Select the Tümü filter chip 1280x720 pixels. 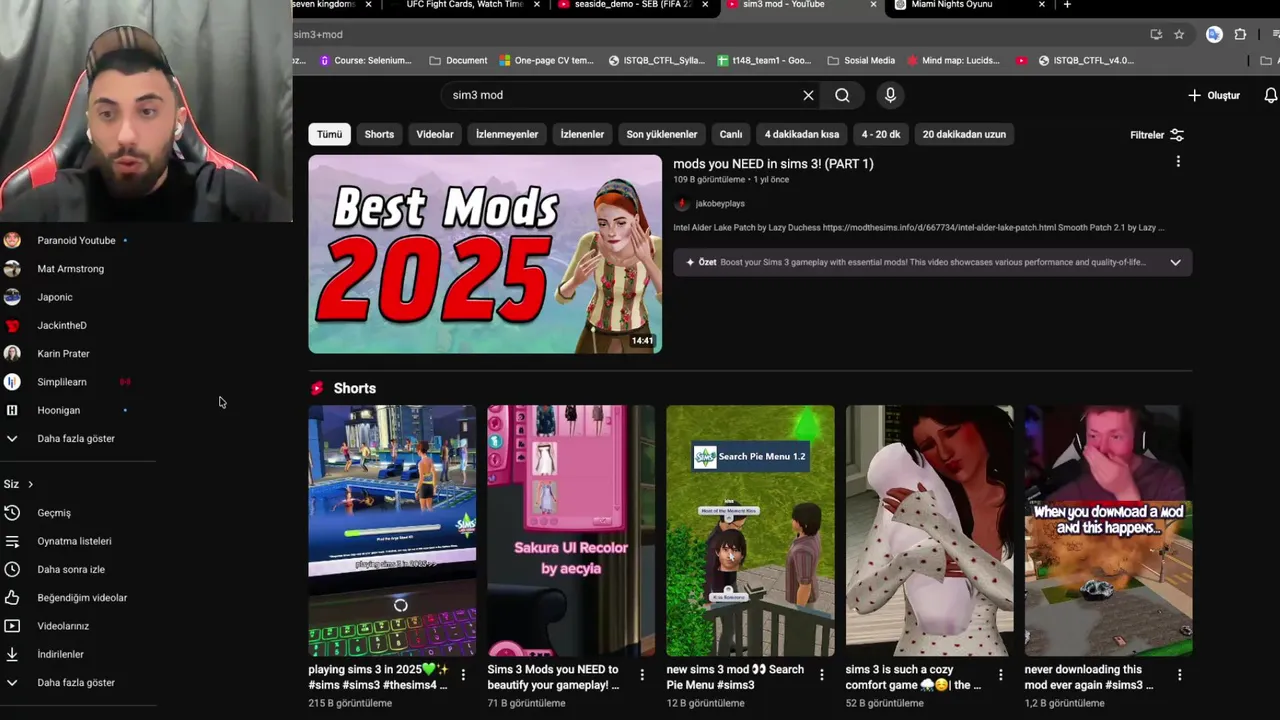[x=329, y=134]
